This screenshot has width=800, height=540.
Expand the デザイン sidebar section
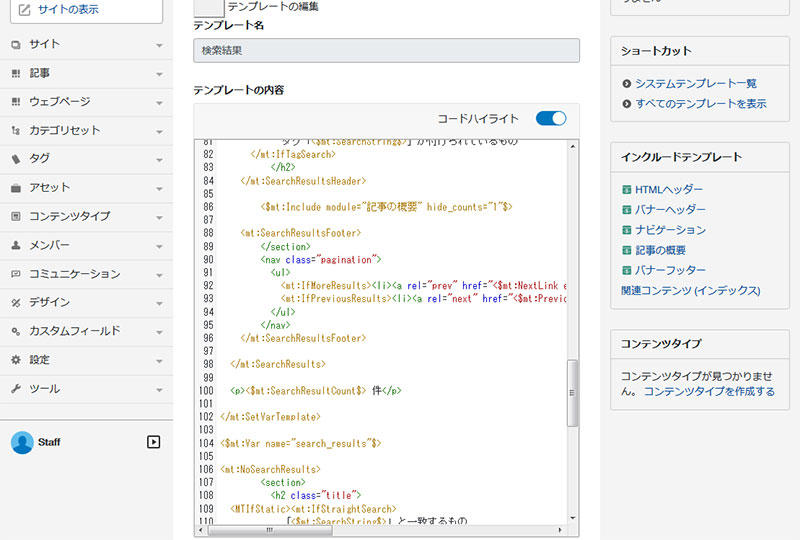pos(159,303)
